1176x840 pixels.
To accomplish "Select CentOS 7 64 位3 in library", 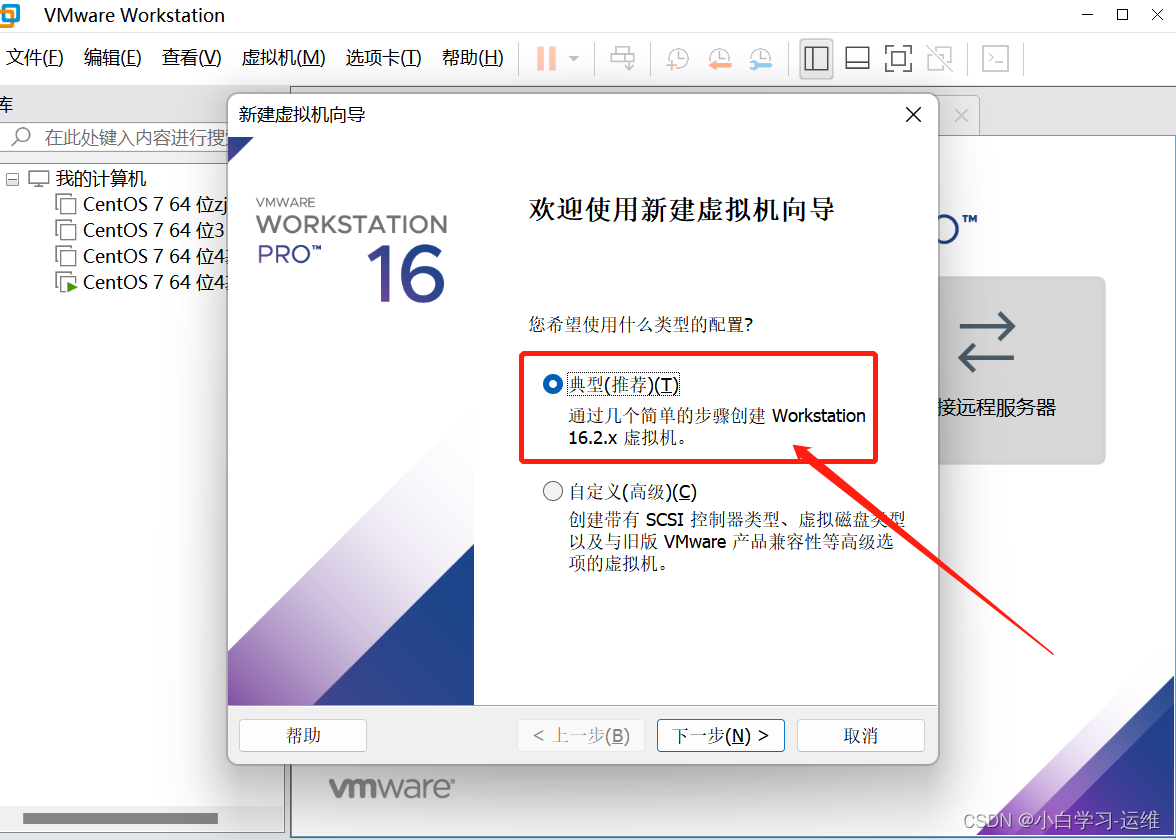I will click(x=154, y=230).
